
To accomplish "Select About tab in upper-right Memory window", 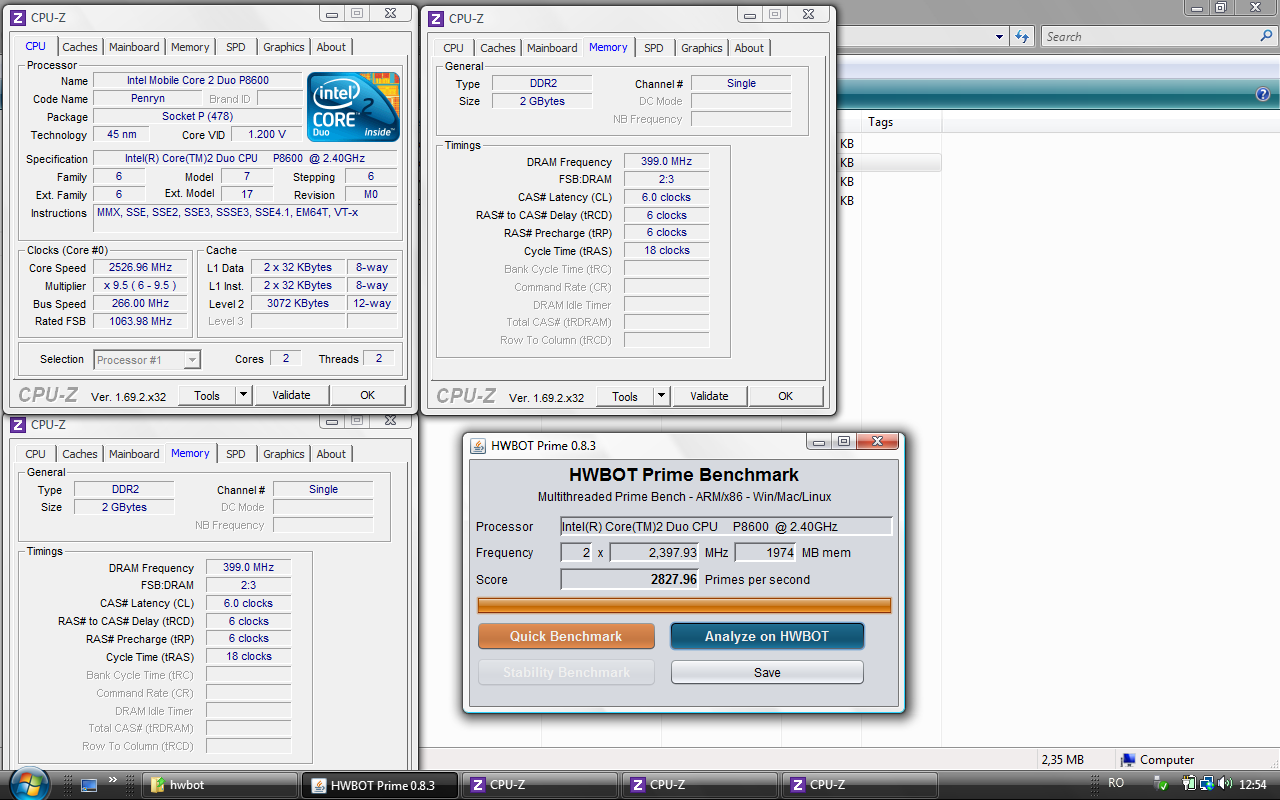I will [749, 48].
